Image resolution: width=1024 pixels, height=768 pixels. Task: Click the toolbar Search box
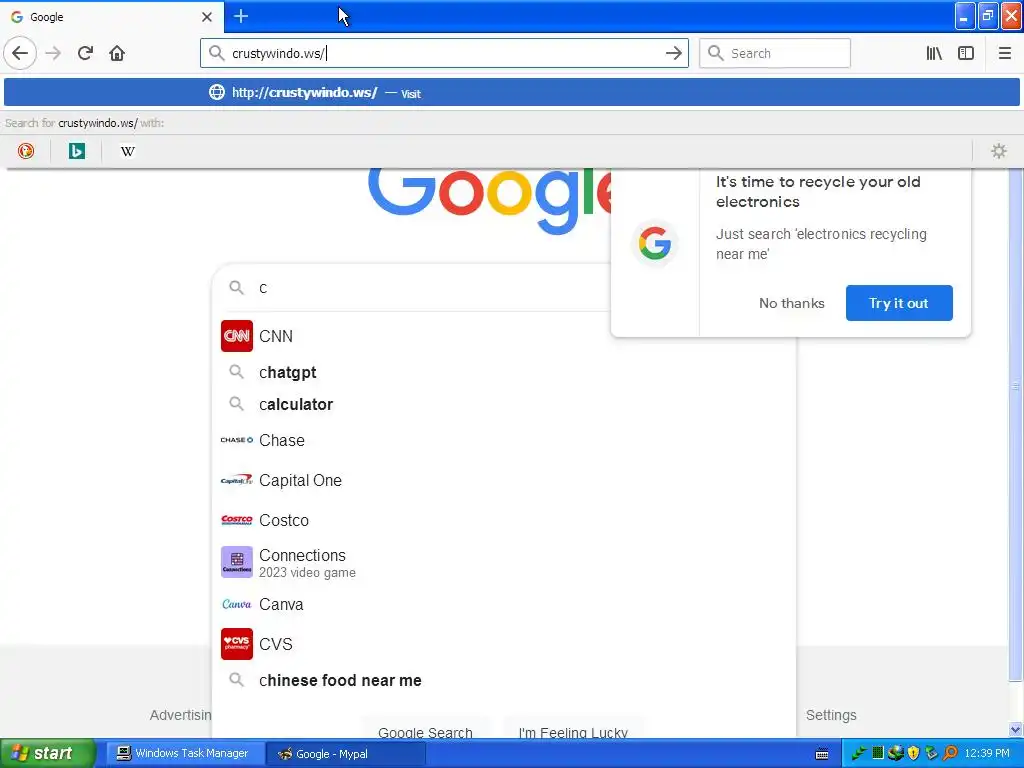click(x=775, y=53)
